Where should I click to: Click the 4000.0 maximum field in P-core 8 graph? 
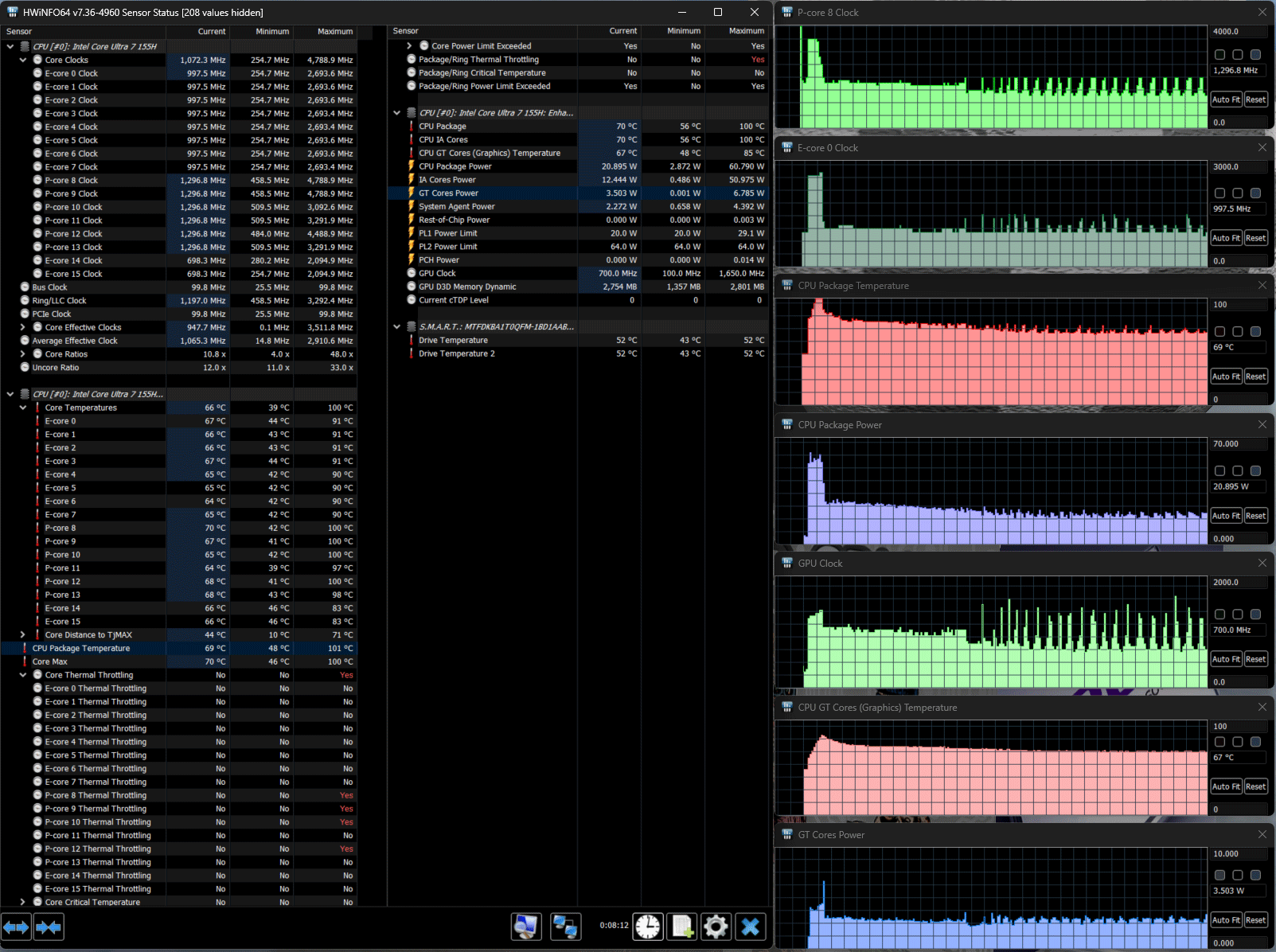(1238, 32)
